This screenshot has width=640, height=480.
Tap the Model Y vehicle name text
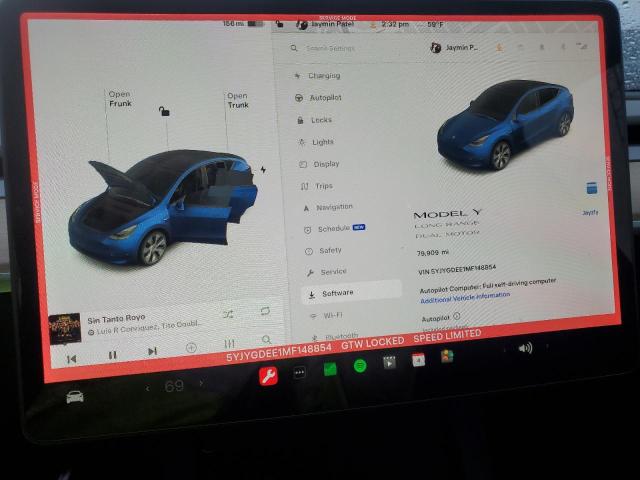[448, 214]
